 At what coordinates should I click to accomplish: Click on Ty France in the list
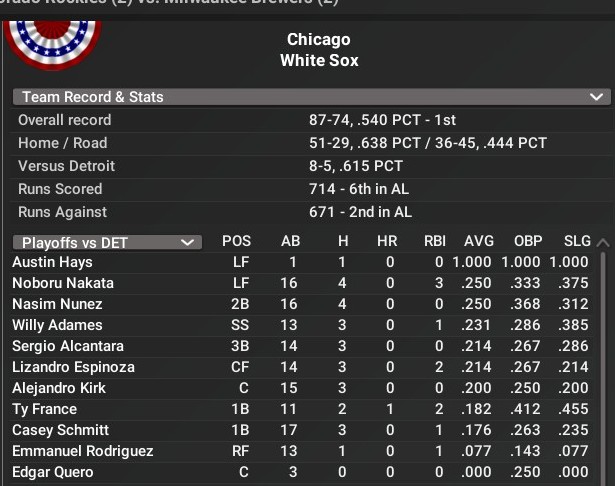(45, 409)
